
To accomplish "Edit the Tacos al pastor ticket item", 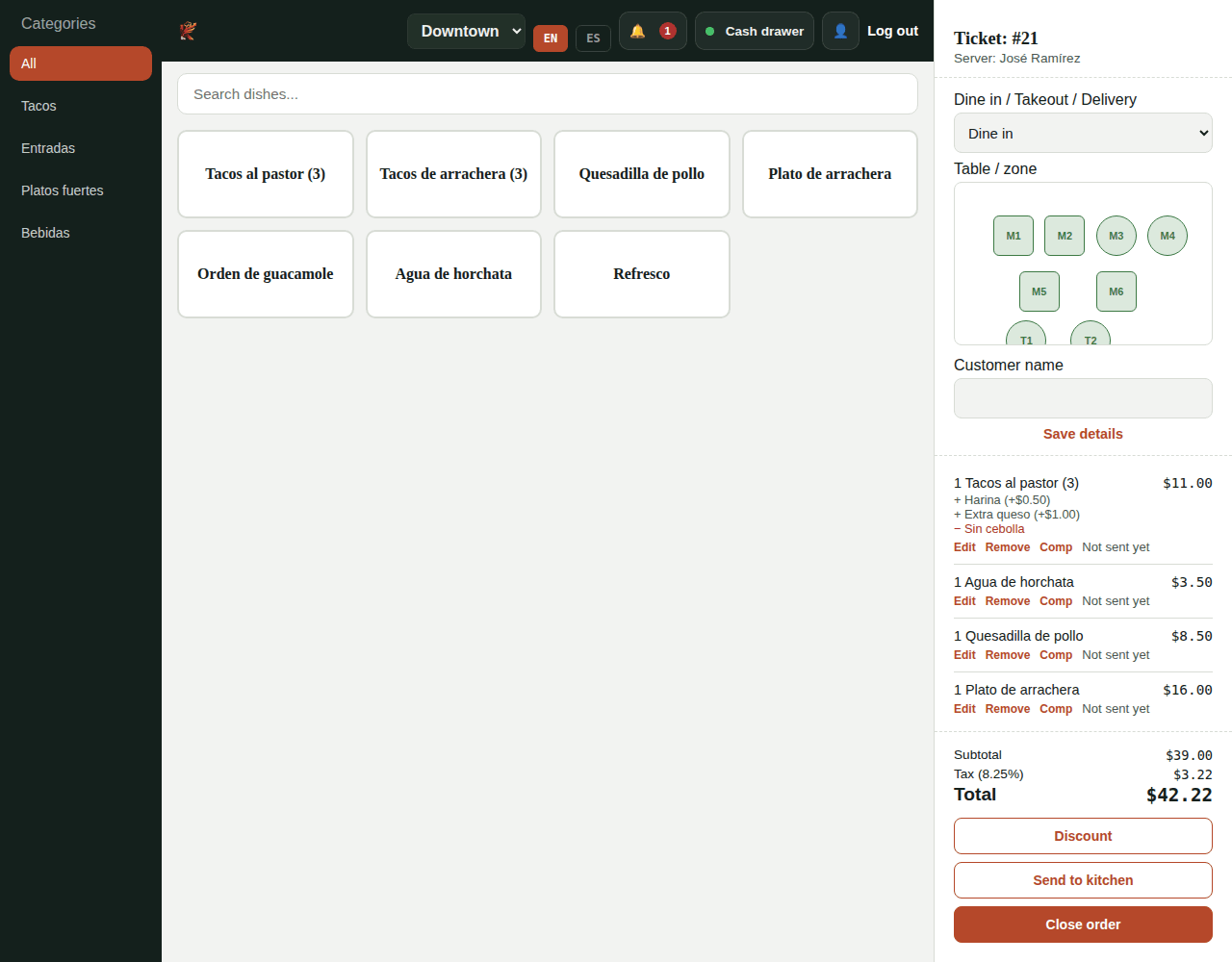I will pyautogui.click(x=964, y=547).
